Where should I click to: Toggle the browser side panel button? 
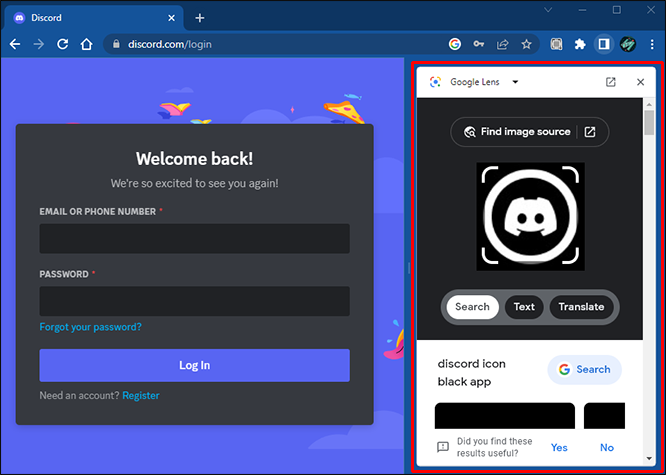[604, 44]
